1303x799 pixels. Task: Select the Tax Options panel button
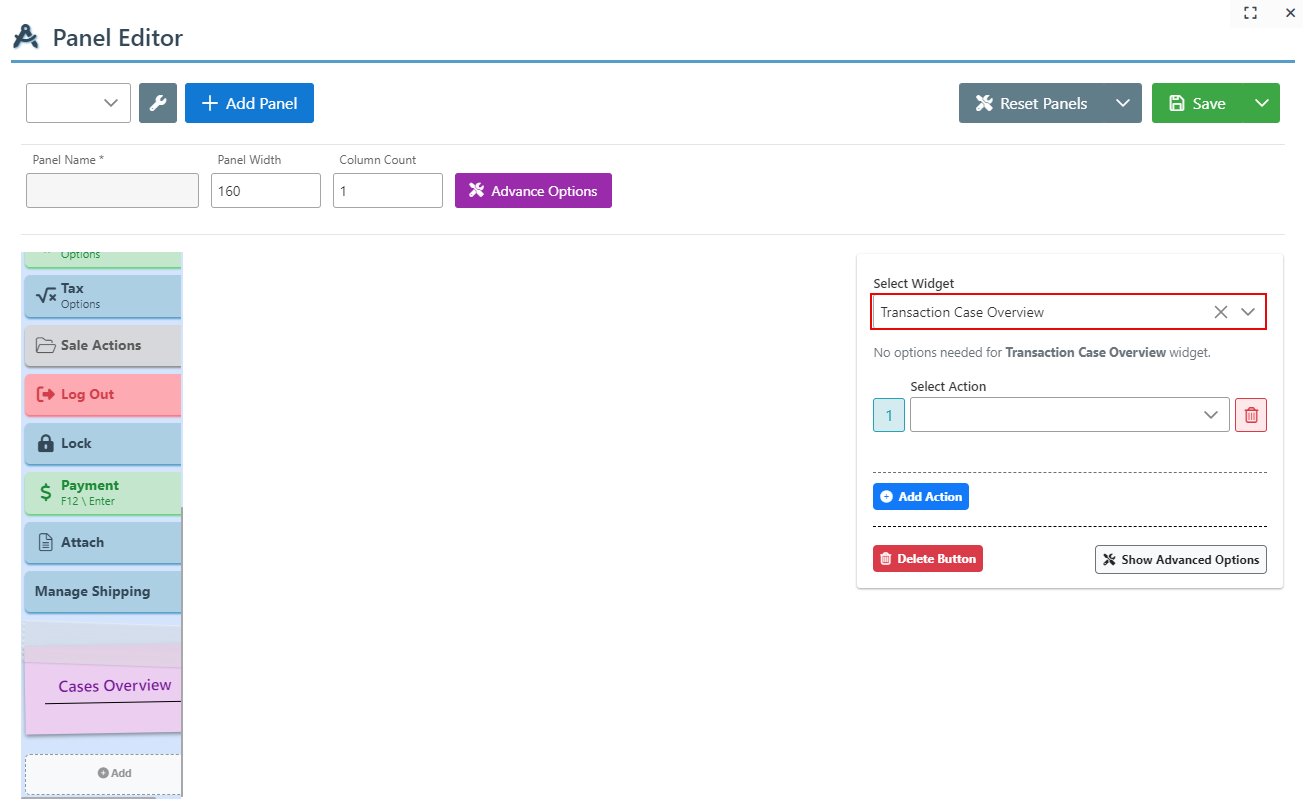102,295
